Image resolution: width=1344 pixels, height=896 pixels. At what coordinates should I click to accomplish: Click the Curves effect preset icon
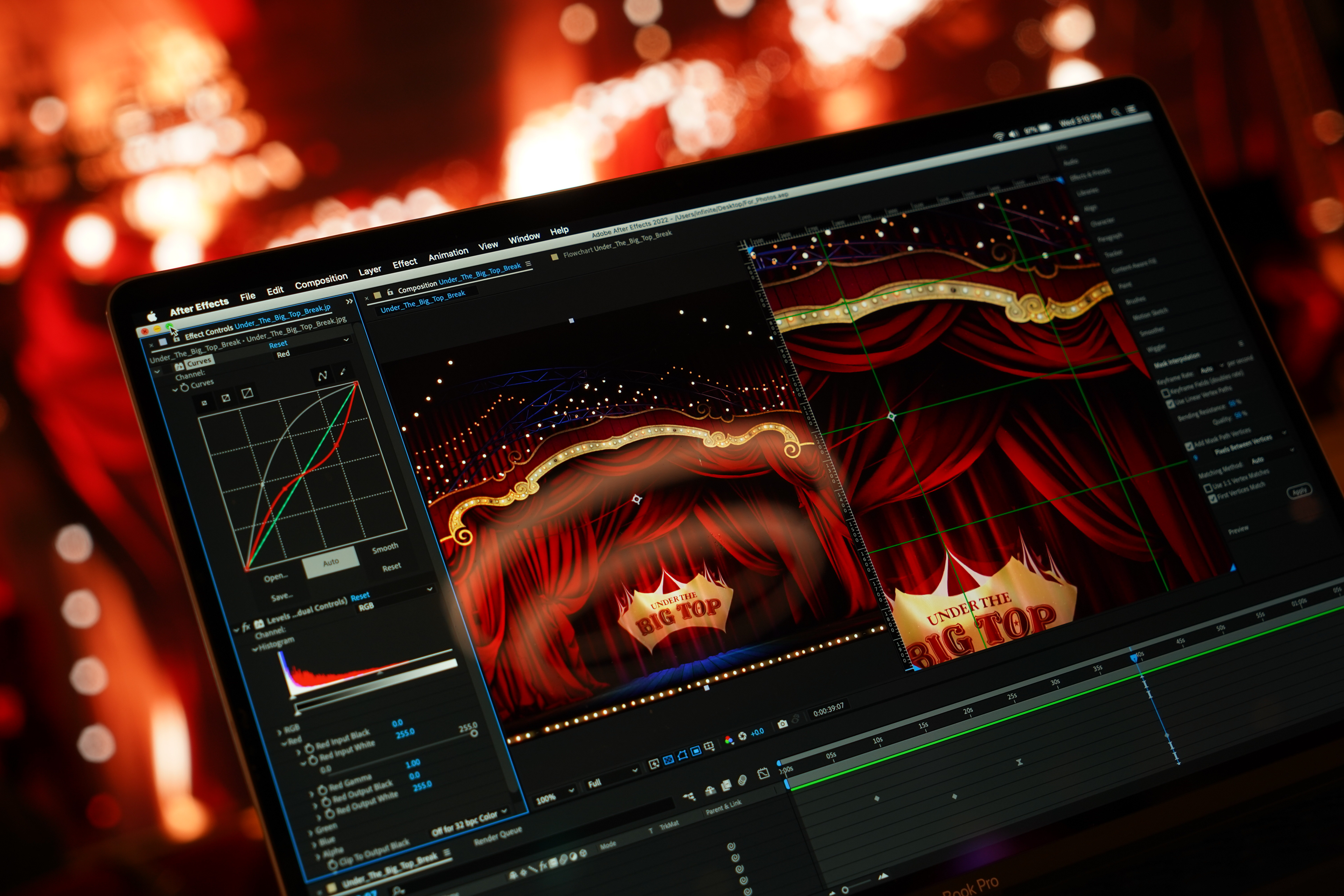coord(180,366)
